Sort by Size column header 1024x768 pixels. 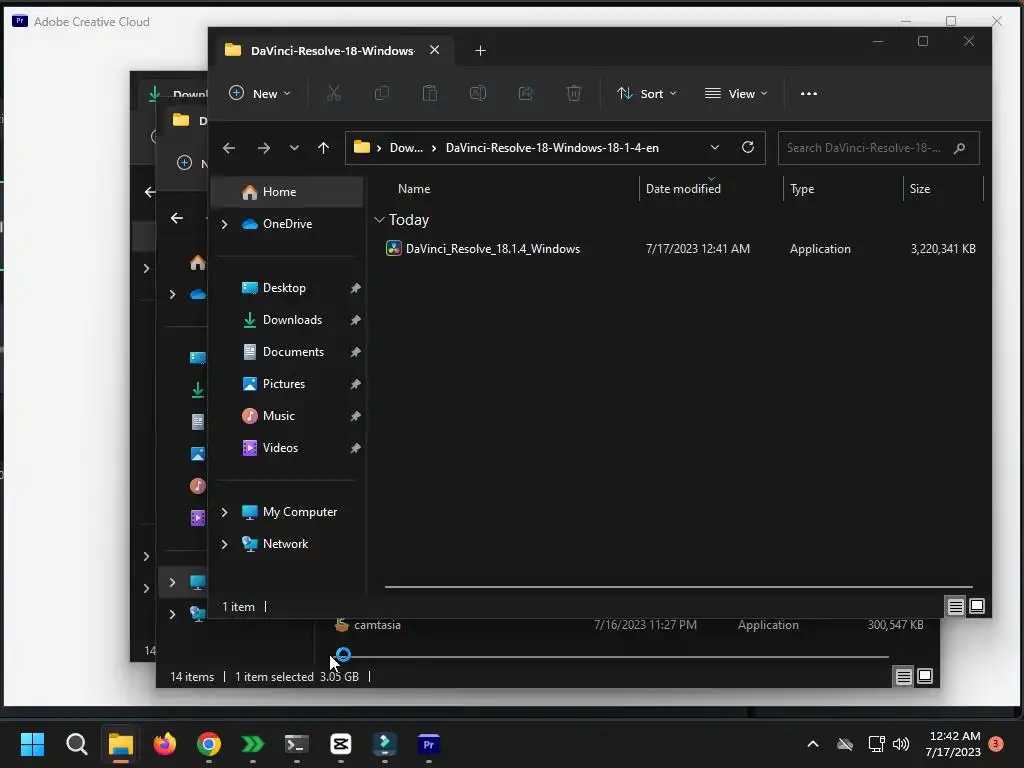pos(920,189)
